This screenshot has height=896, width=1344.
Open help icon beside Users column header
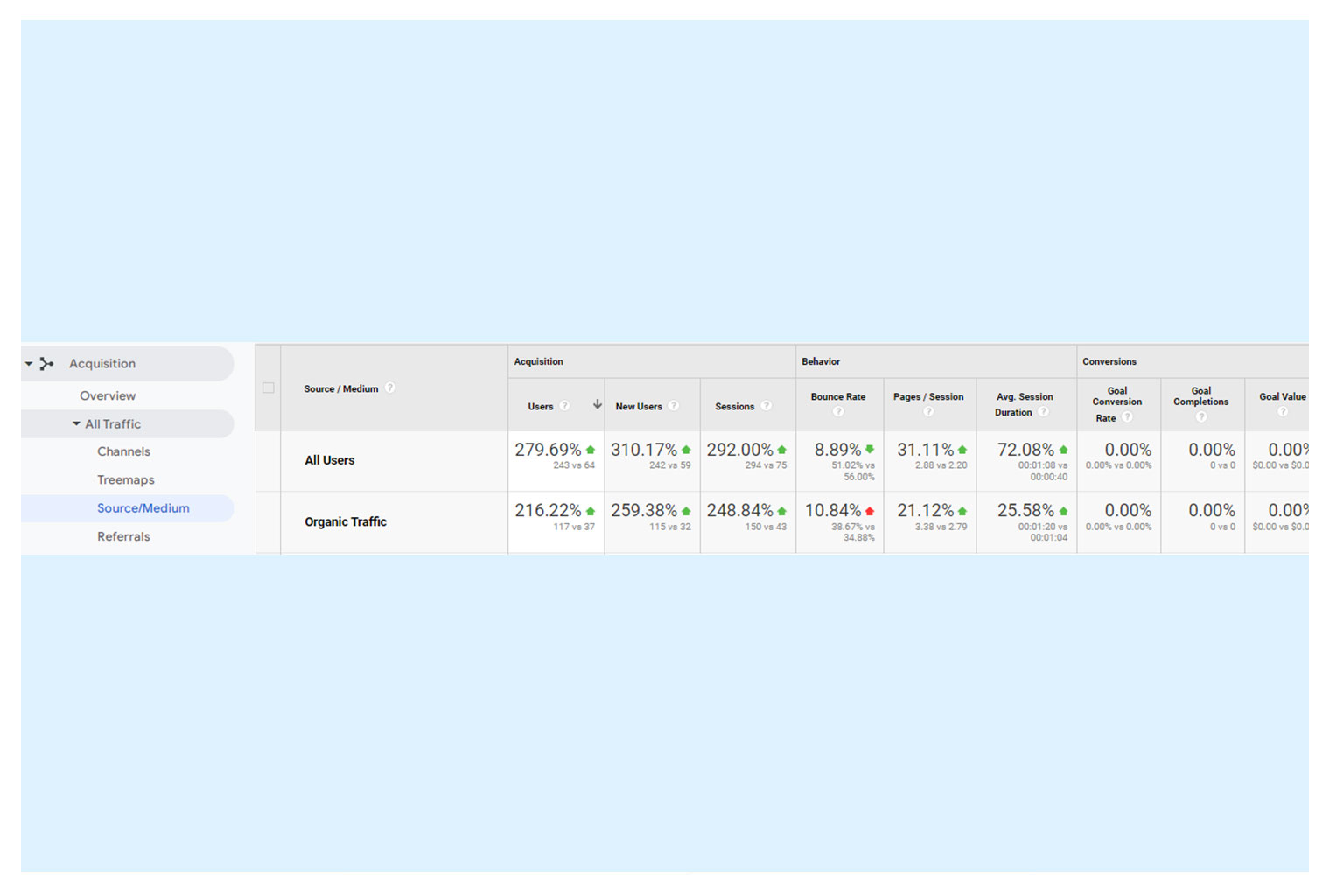pos(565,405)
